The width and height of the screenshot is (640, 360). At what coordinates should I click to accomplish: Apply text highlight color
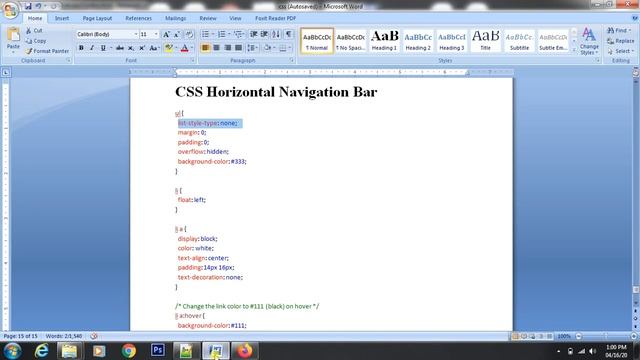pyautogui.click(x=169, y=48)
